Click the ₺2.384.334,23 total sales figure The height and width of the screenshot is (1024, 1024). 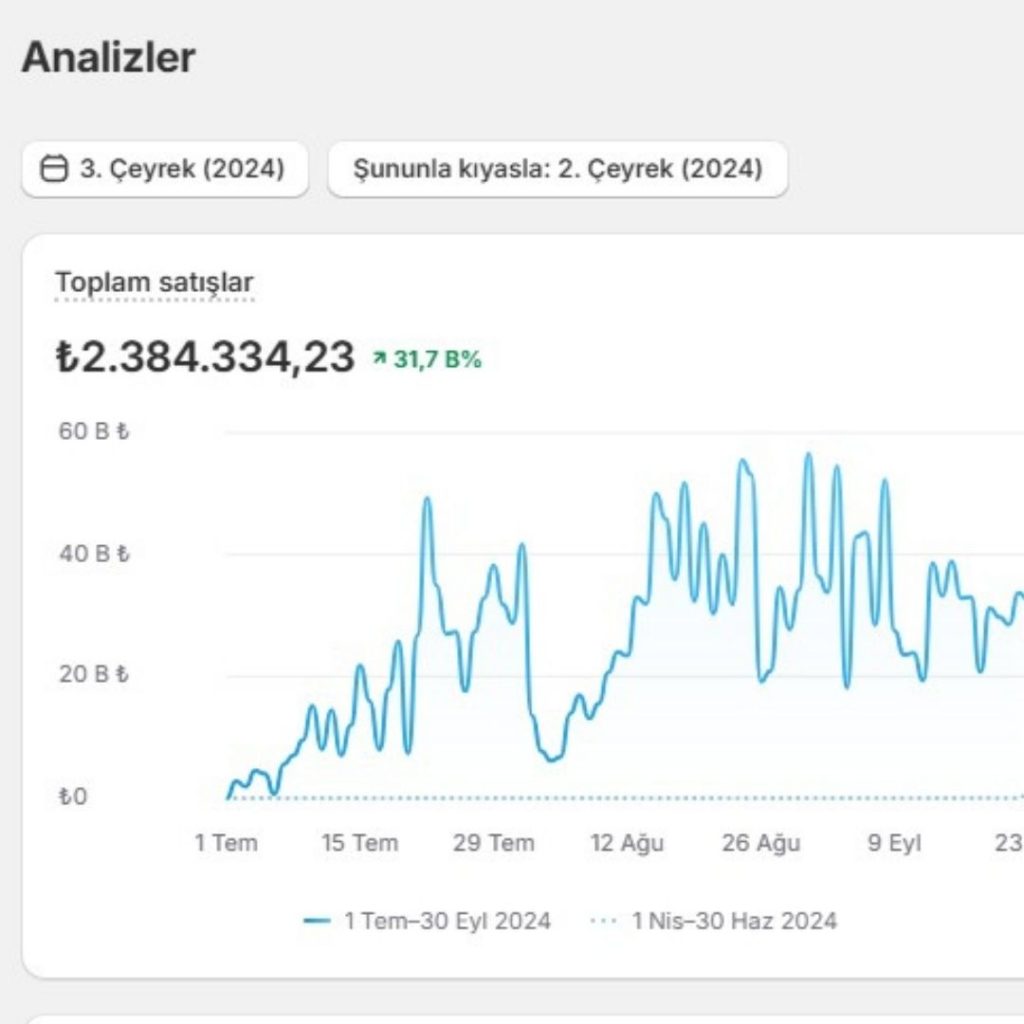(205, 357)
